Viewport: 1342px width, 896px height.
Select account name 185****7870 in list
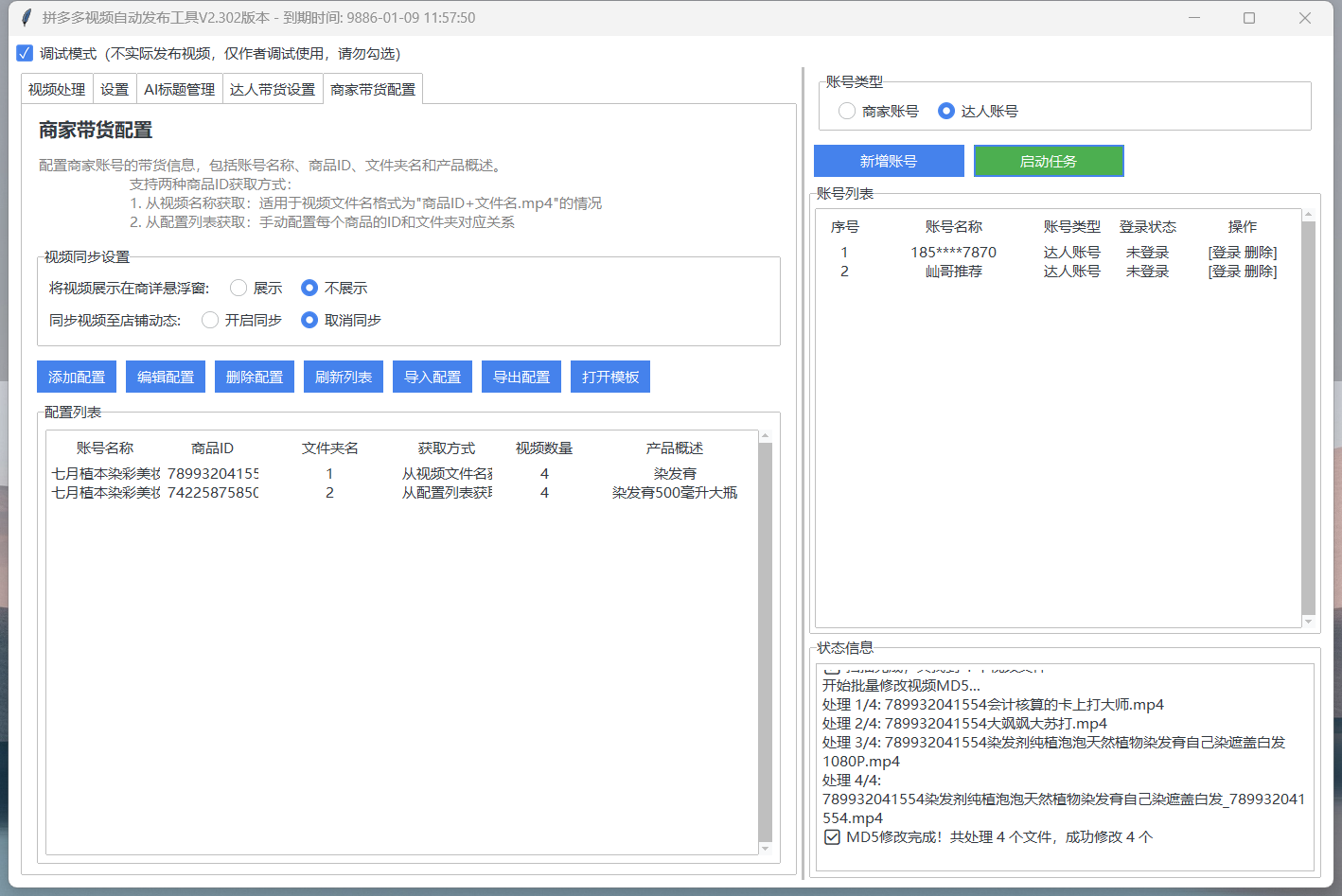(x=953, y=253)
